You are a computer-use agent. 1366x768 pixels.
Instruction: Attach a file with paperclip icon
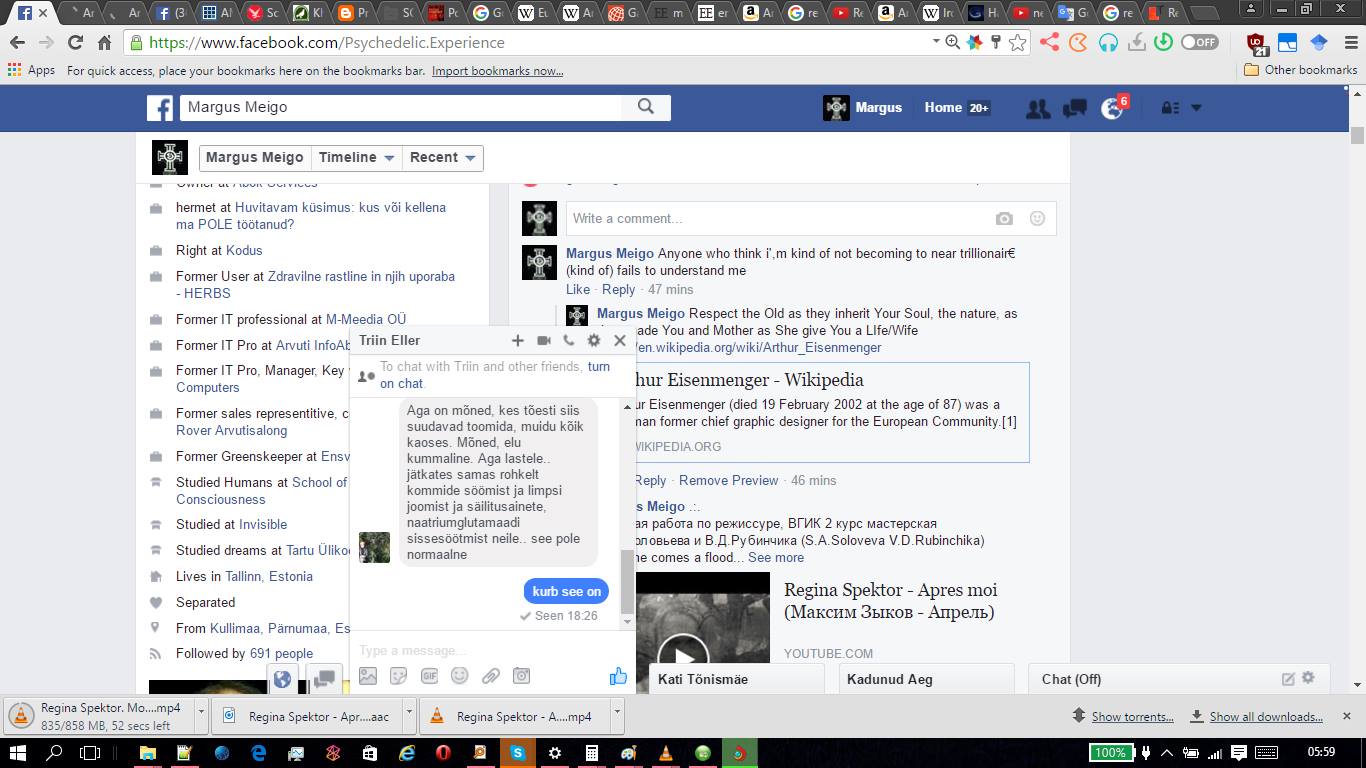point(490,676)
